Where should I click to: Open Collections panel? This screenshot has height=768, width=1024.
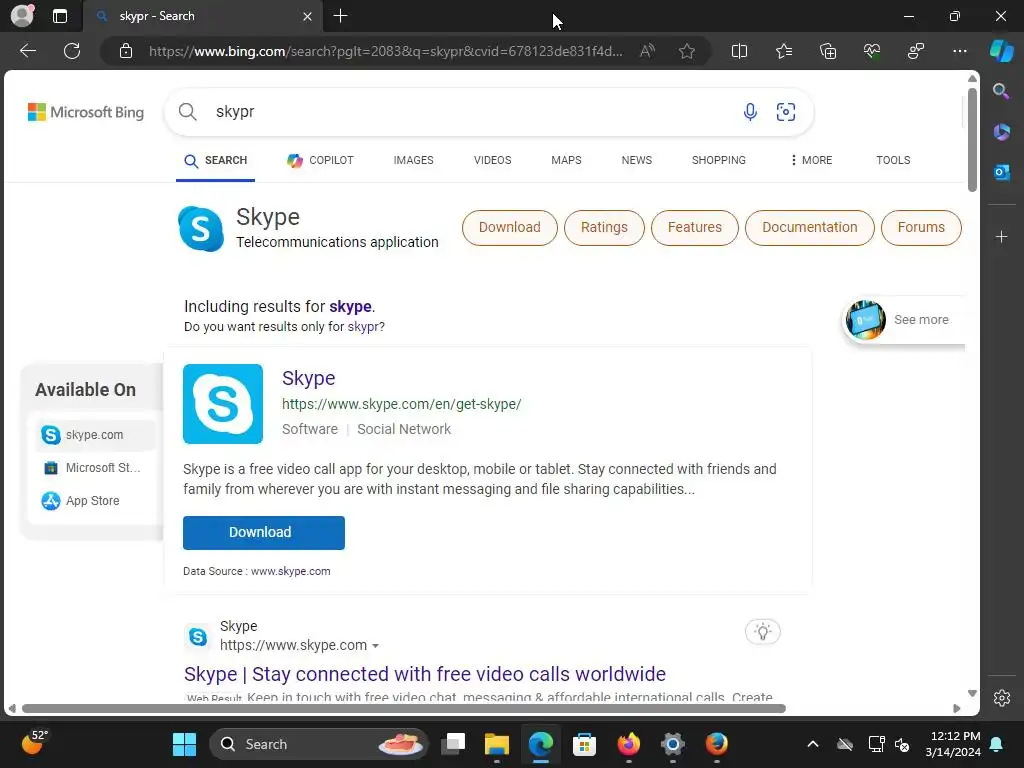click(827, 51)
